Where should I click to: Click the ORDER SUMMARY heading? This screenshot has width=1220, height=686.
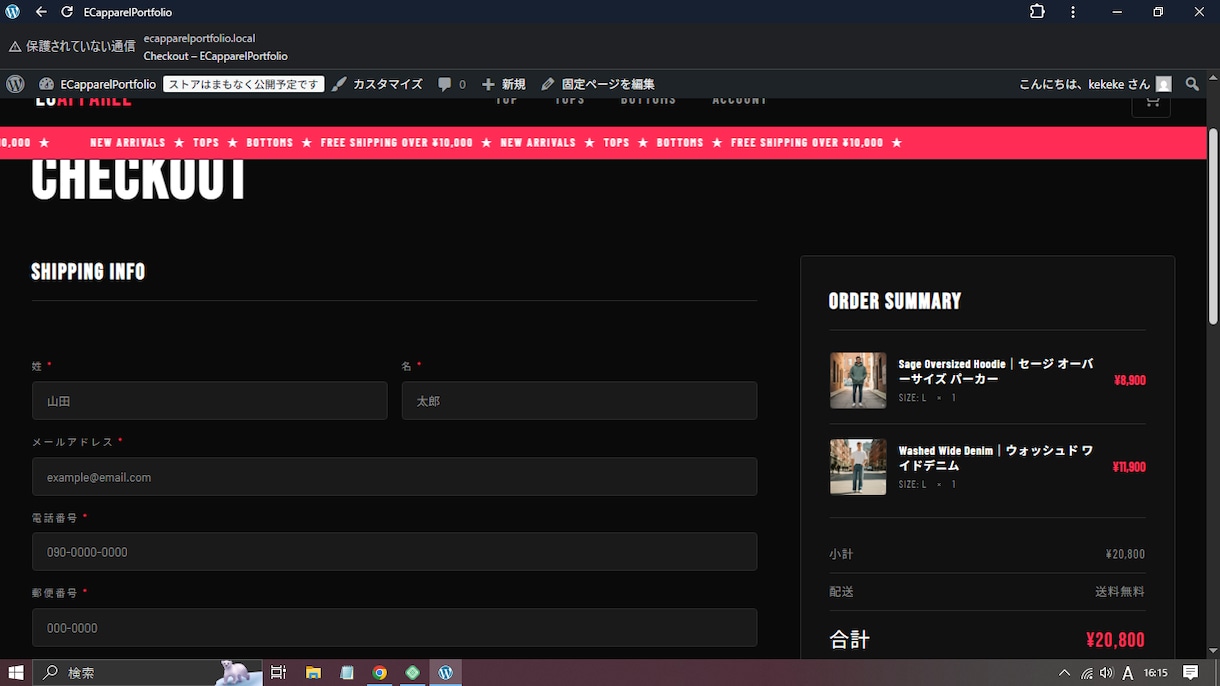click(895, 301)
